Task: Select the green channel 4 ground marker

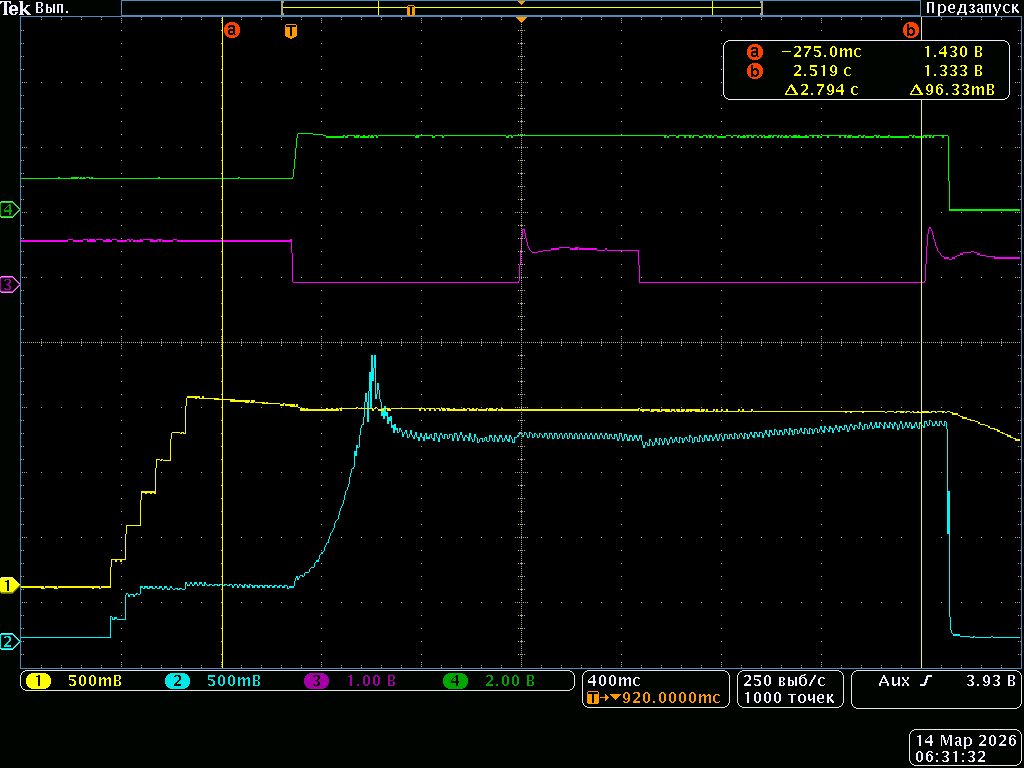Action: click(9, 209)
